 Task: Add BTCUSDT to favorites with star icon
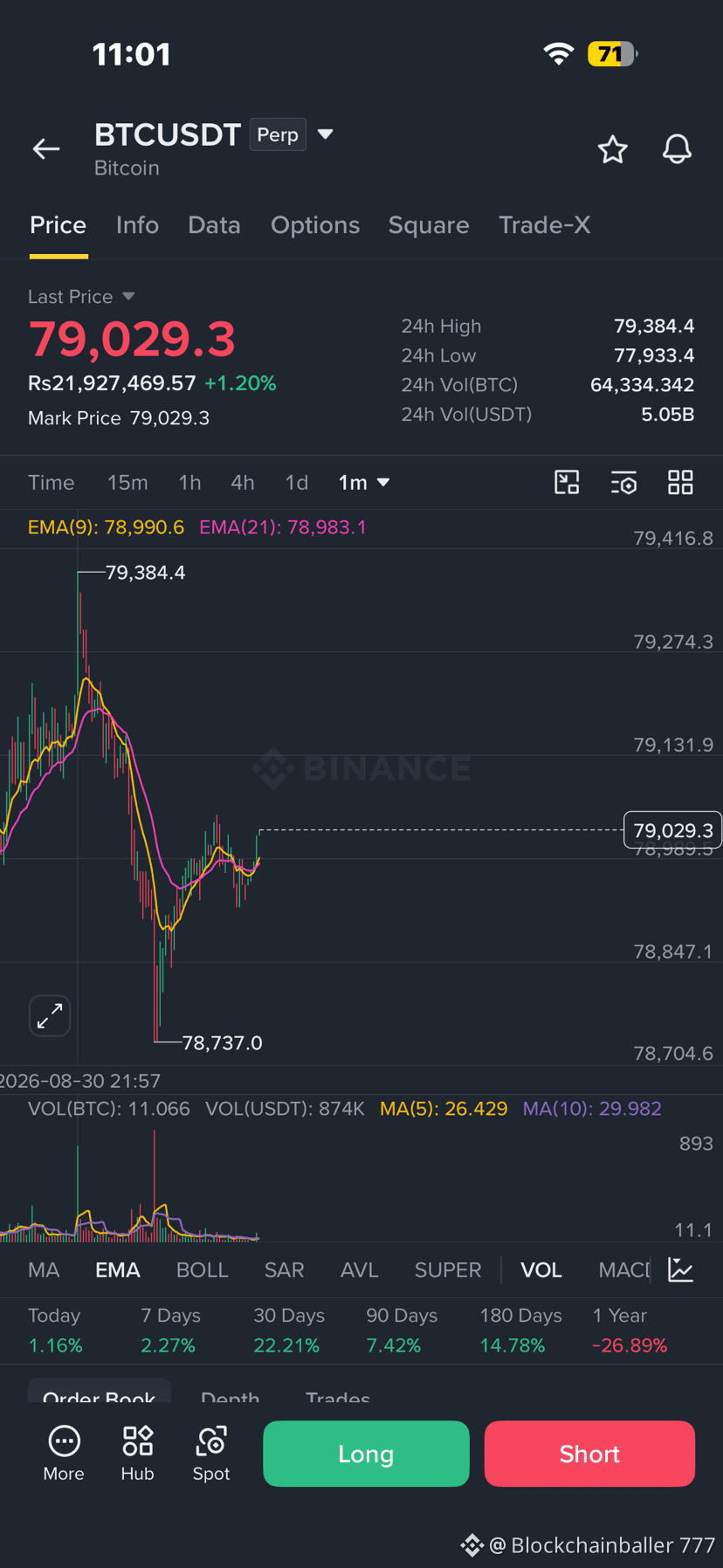pos(612,149)
